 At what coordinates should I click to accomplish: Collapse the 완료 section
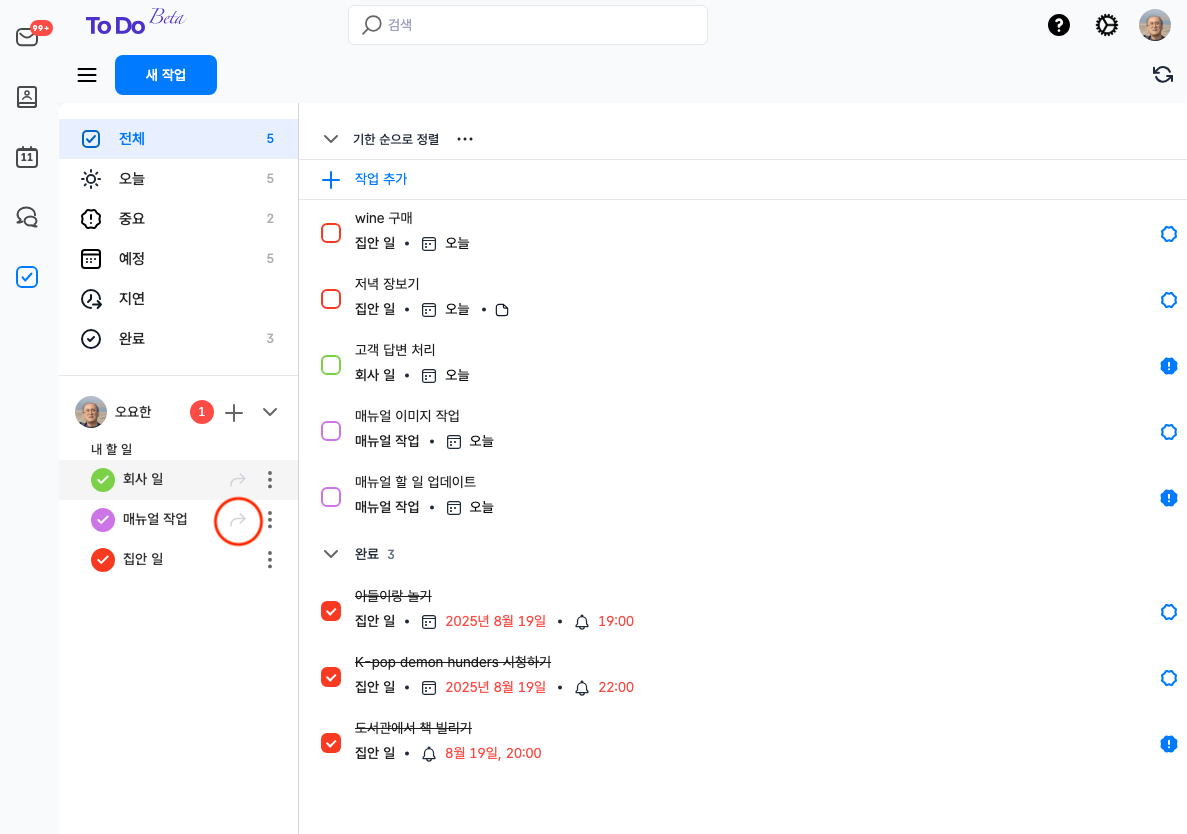pos(331,553)
